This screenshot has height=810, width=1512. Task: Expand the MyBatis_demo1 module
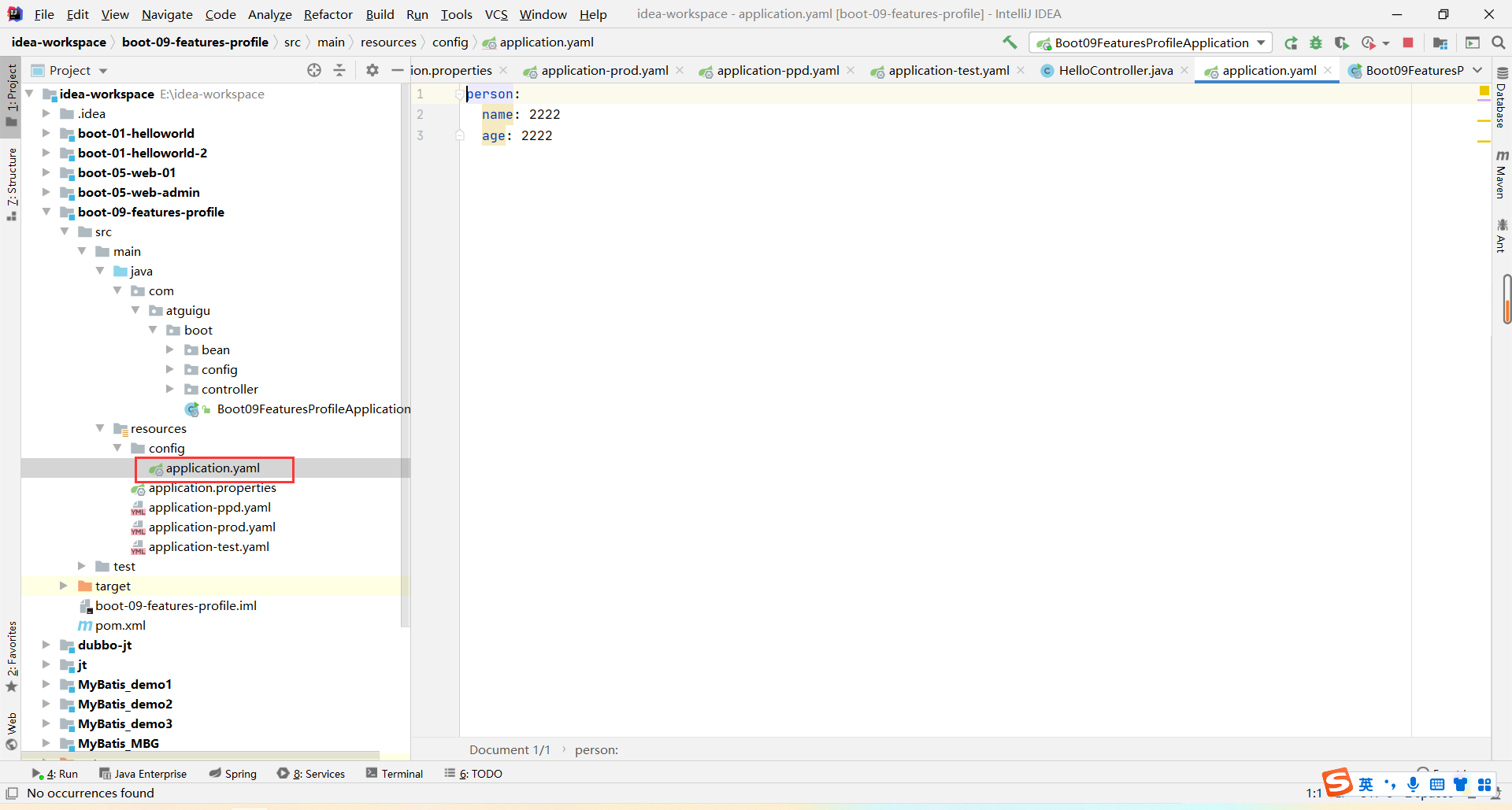pos(46,684)
